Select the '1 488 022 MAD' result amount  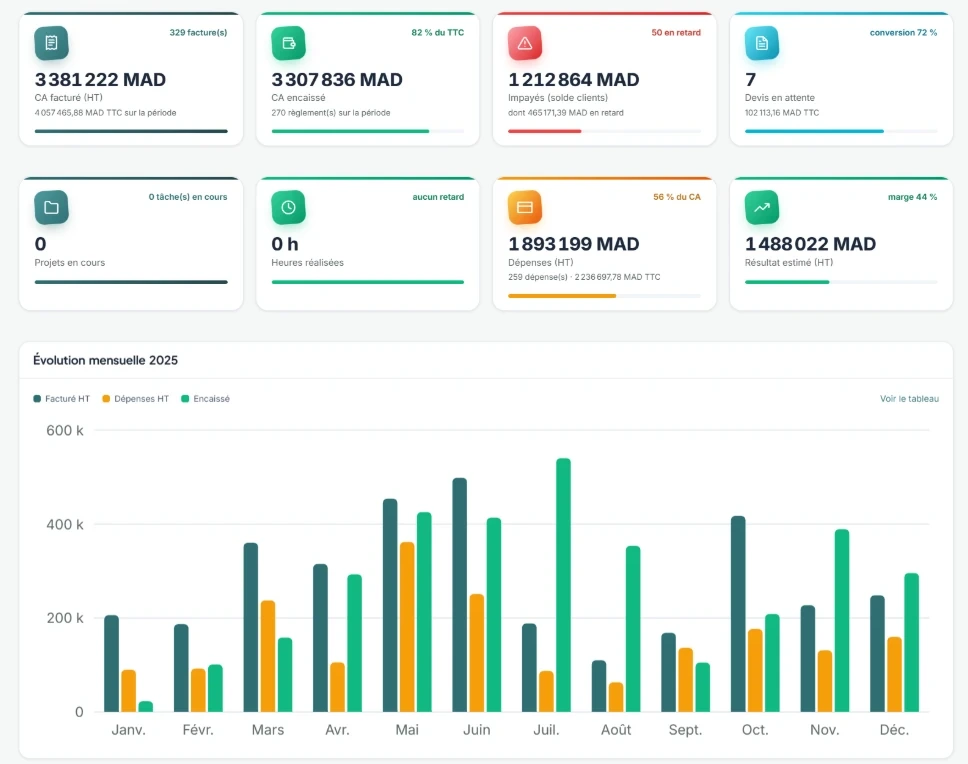coord(811,244)
